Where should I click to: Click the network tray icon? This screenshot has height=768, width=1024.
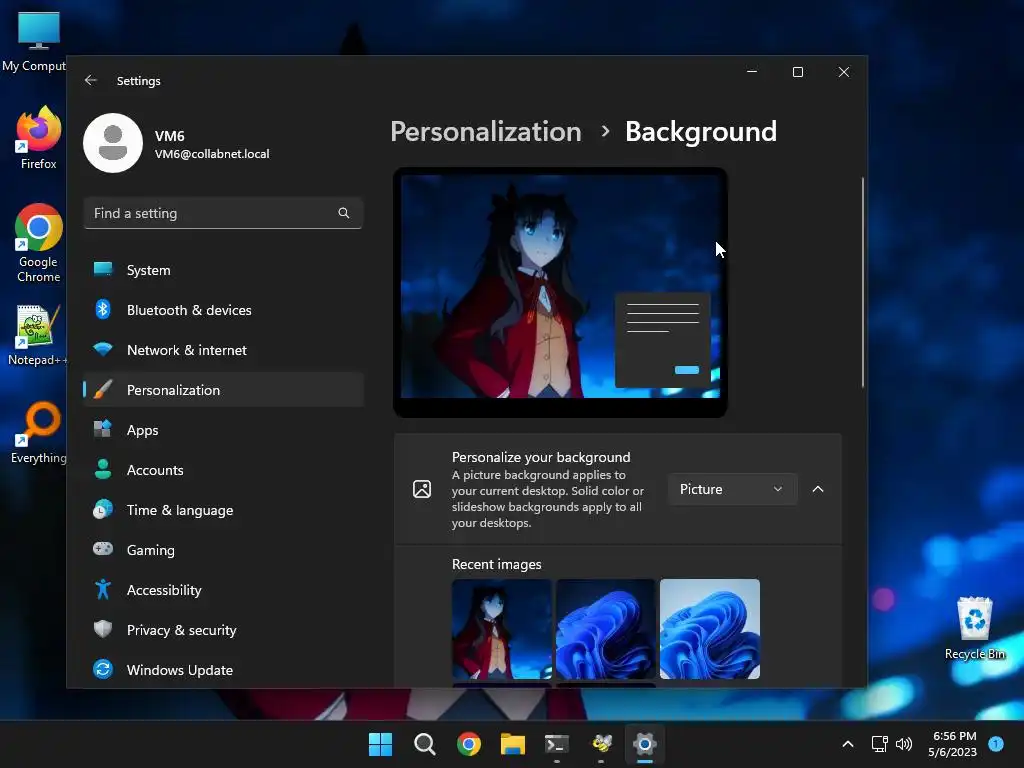[880, 744]
